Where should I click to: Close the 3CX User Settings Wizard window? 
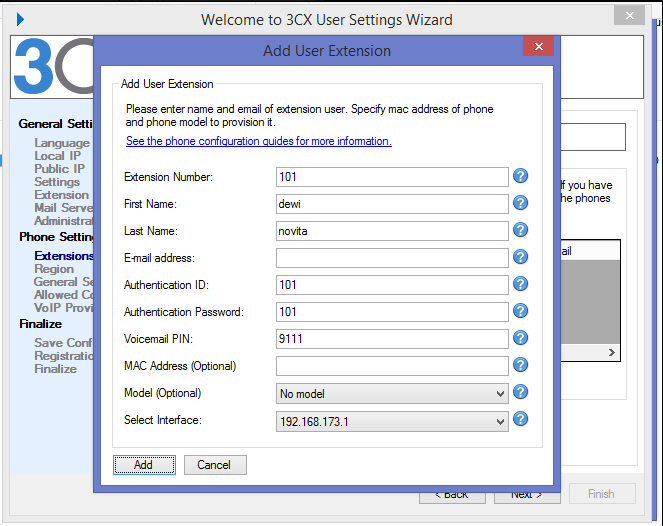[630, 16]
